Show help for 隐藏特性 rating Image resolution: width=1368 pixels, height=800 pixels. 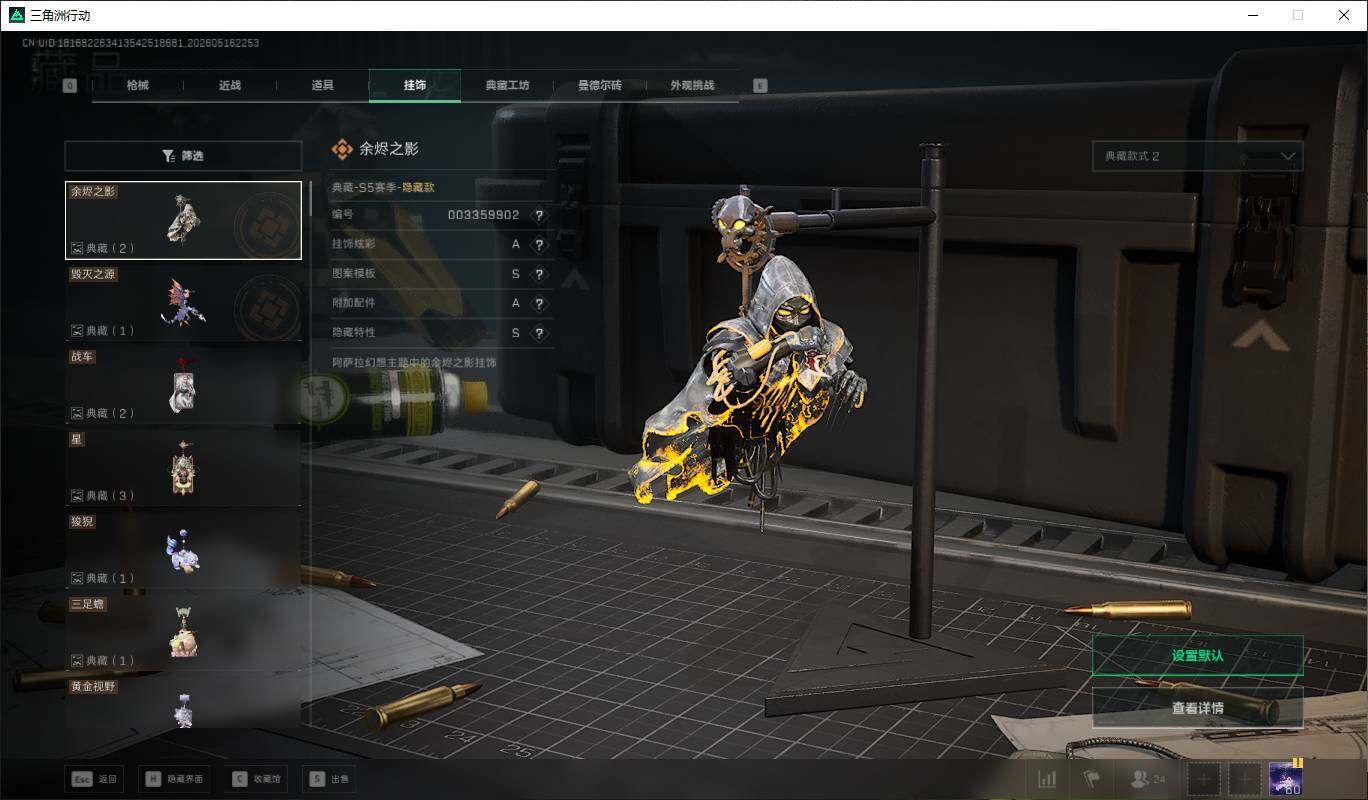pos(539,333)
